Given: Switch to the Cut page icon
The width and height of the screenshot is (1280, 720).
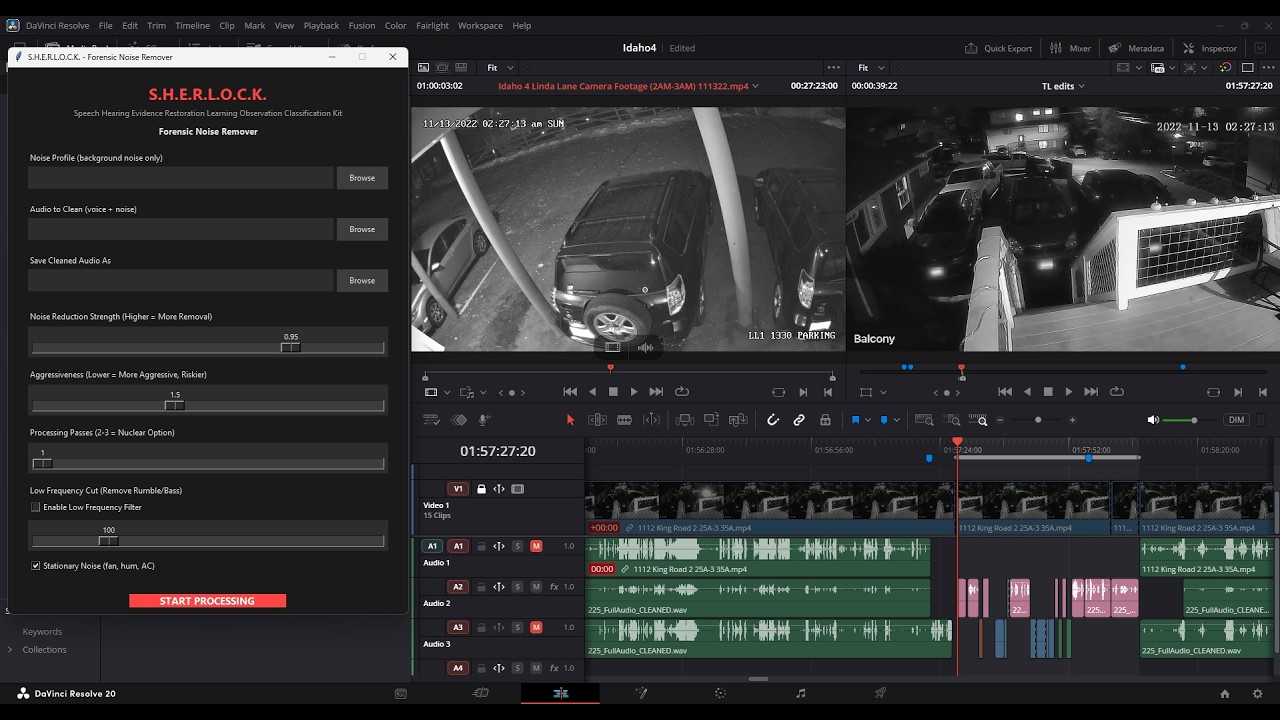Looking at the screenshot, I should click(481, 693).
